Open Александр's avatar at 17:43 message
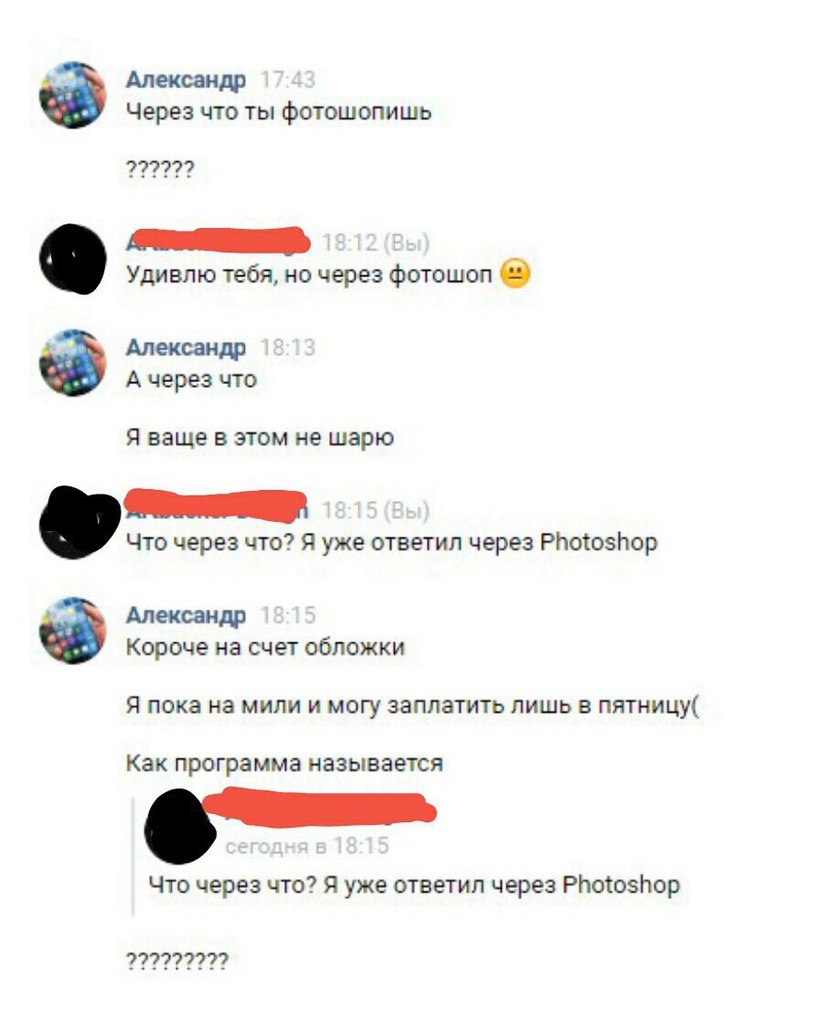Viewport: 828px width, 1027px height. 73,95
